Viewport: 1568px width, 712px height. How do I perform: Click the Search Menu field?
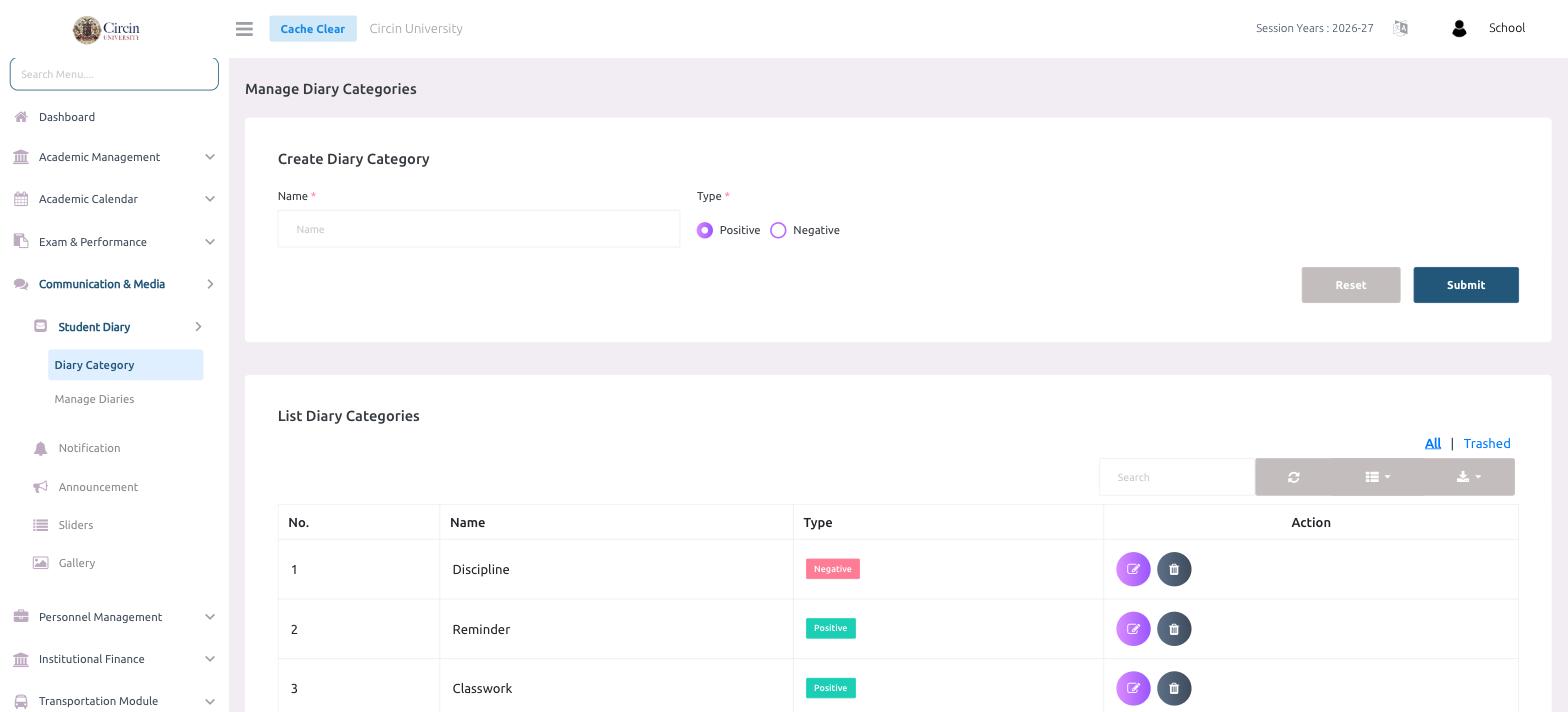(x=114, y=74)
